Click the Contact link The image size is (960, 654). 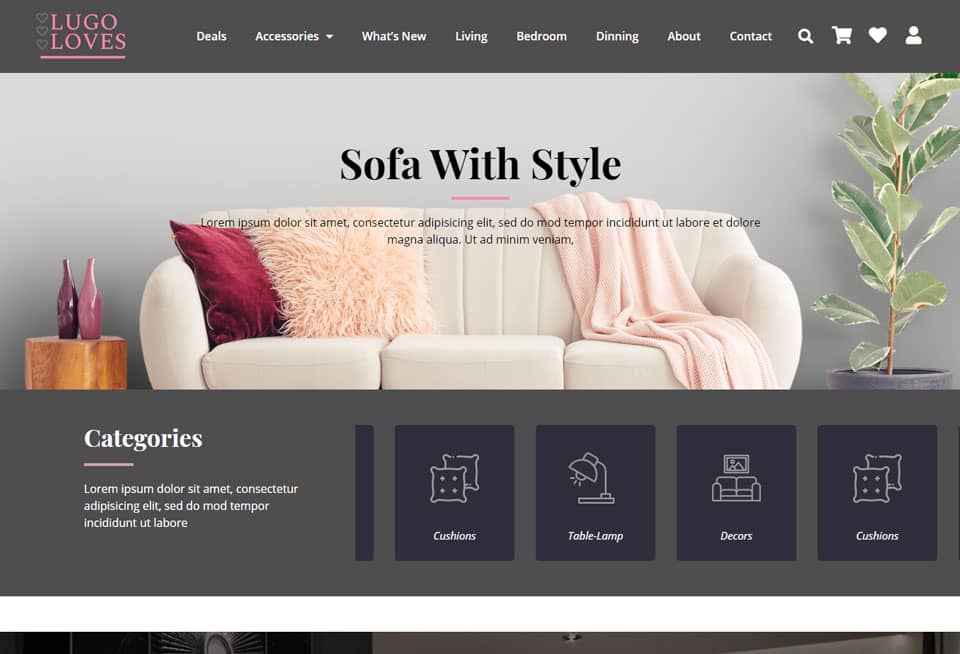tap(751, 36)
